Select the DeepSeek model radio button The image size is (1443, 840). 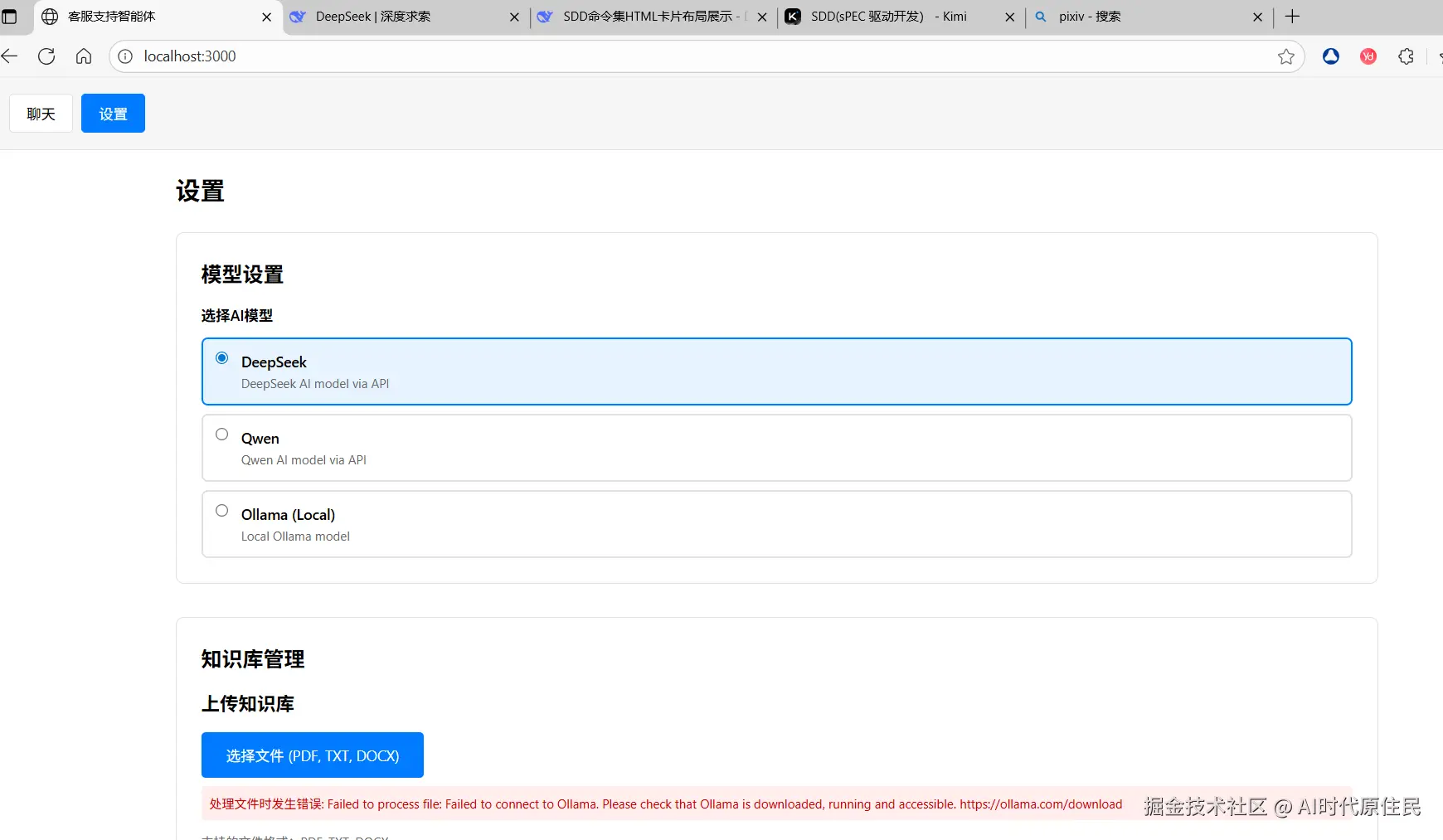pos(221,358)
